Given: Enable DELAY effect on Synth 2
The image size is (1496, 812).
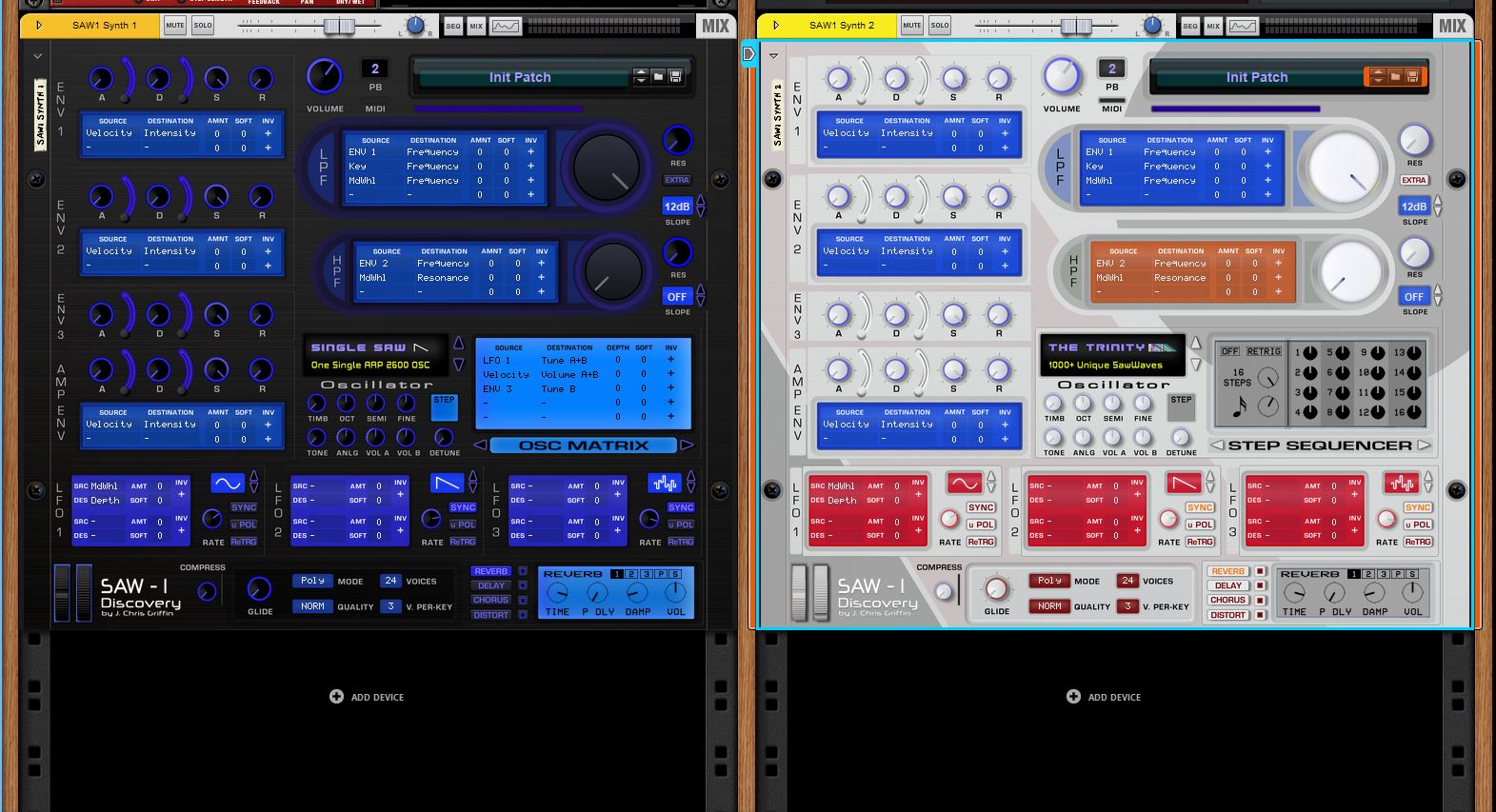Looking at the screenshot, I should coord(1228,585).
